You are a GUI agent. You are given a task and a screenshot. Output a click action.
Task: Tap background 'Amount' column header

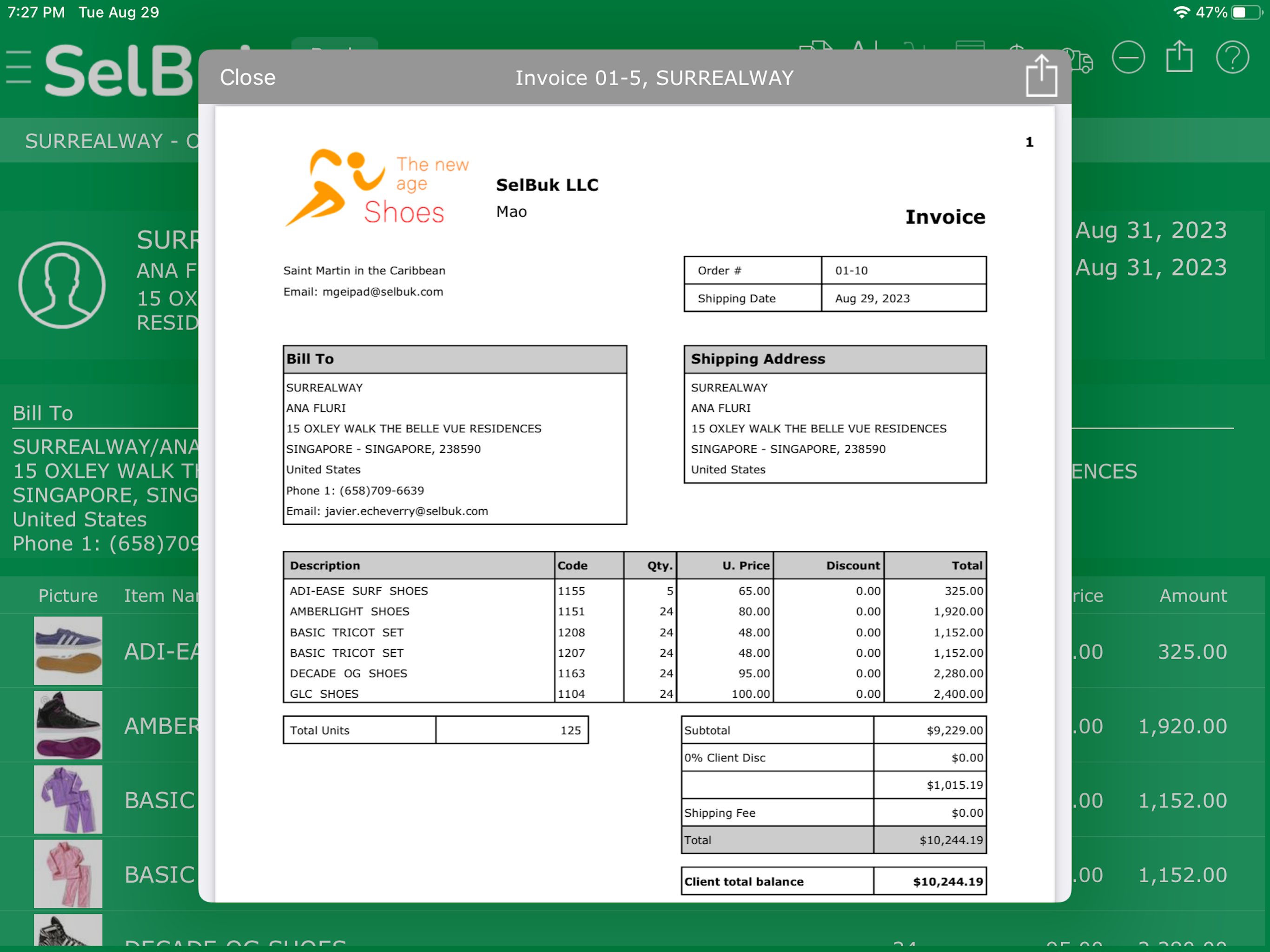pos(1193,595)
